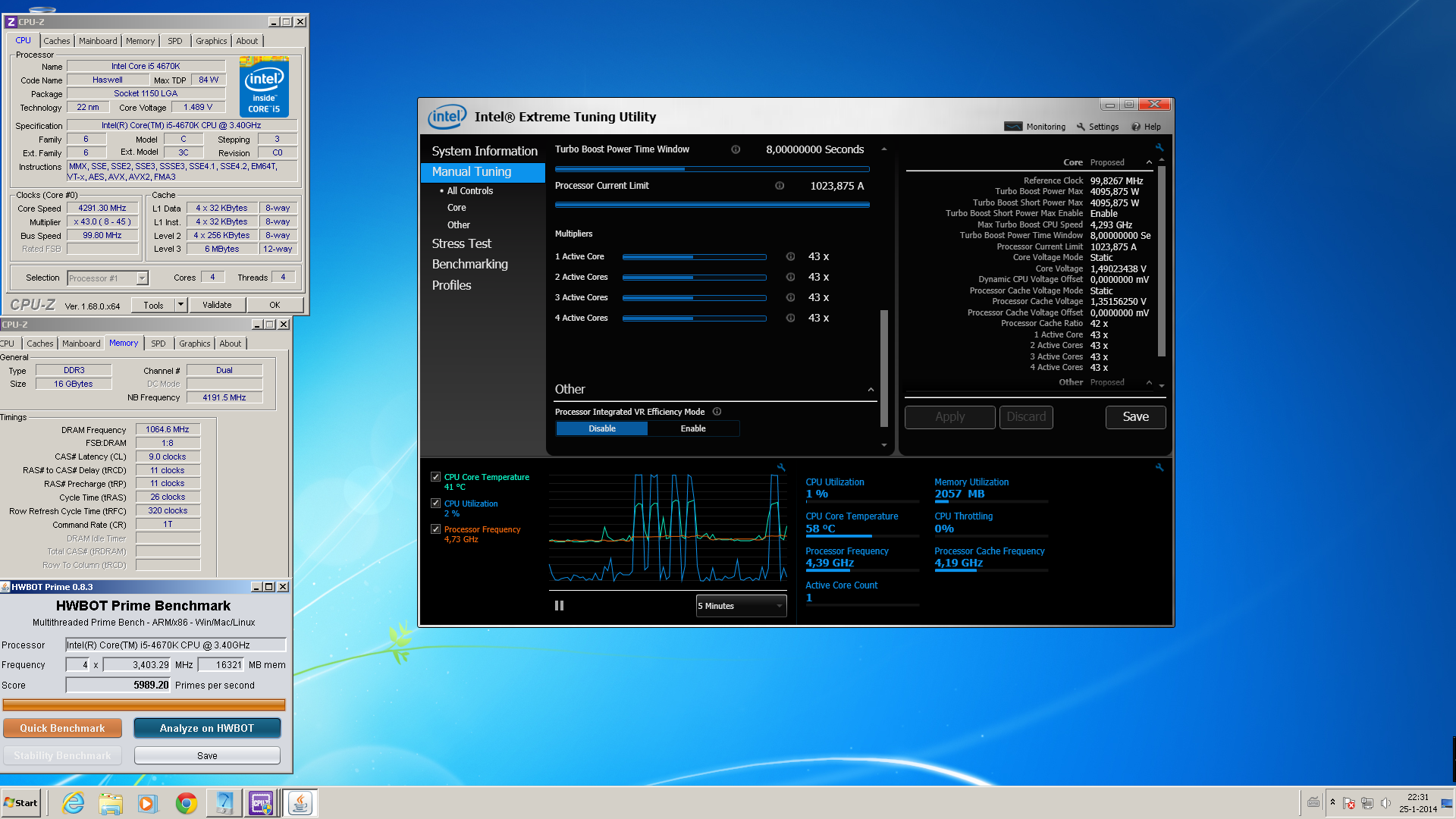Screen dimensions: 1456x819
Task: Collapse the Other section in tuning panel
Action: 871,390
